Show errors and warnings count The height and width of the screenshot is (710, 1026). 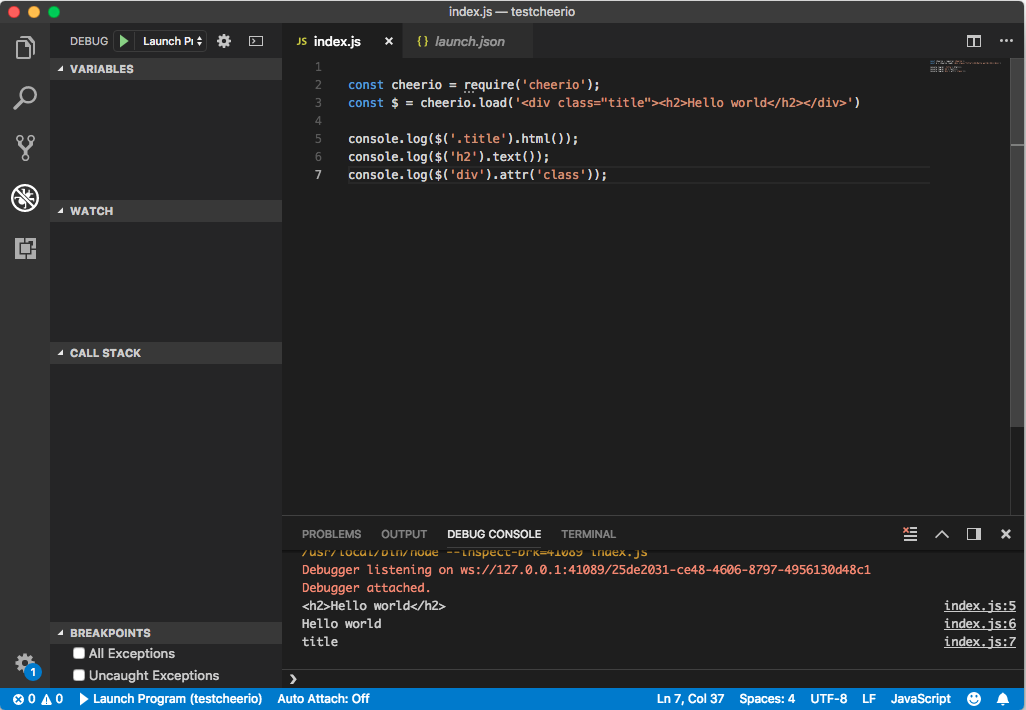pyautogui.click(x=38, y=699)
